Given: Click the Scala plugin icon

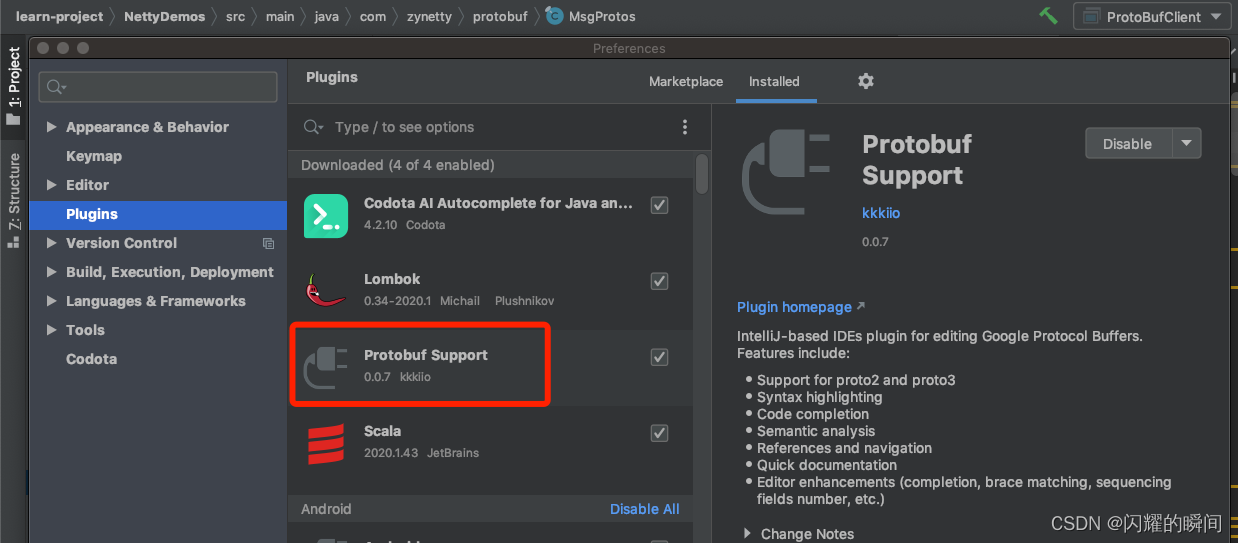Looking at the screenshot, I should pyautogui.click(x=325, y=442).
